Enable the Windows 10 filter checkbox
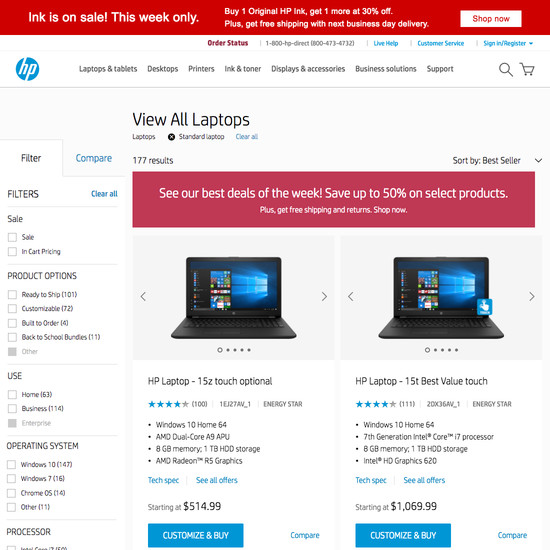Image resolution: width=550 pixels, height=550 pixels. click(x=11, y=464)
